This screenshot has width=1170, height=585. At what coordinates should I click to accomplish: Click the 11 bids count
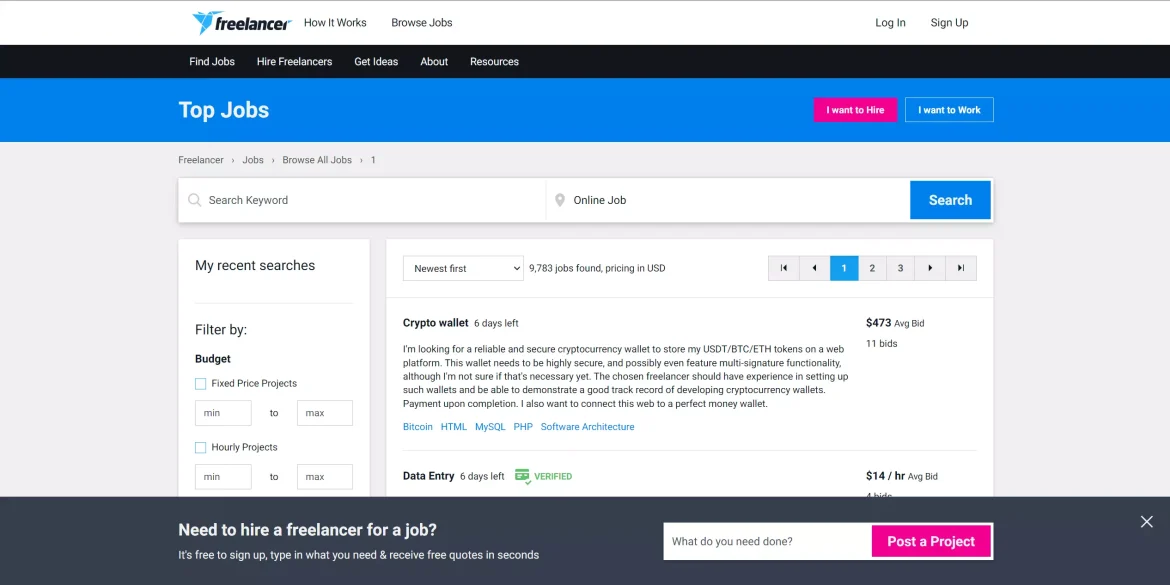pos(881,344)
